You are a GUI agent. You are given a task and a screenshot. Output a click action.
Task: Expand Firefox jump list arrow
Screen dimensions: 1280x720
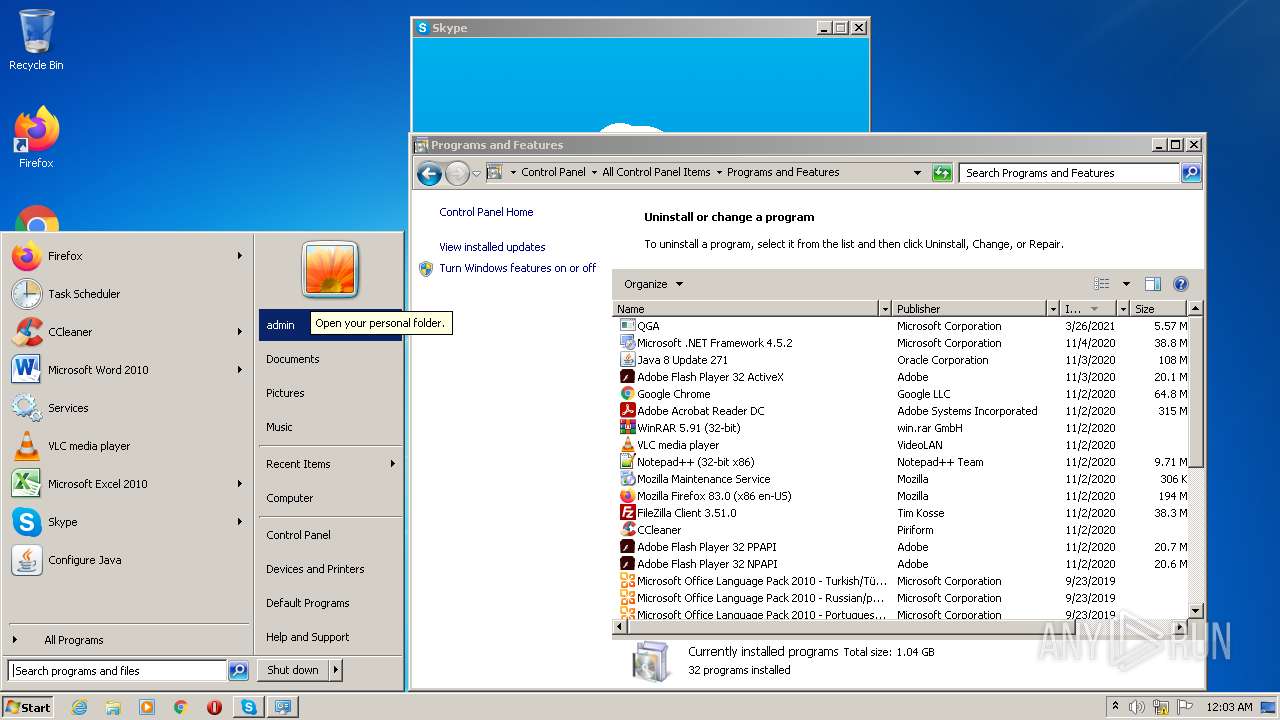pos(239,256)
